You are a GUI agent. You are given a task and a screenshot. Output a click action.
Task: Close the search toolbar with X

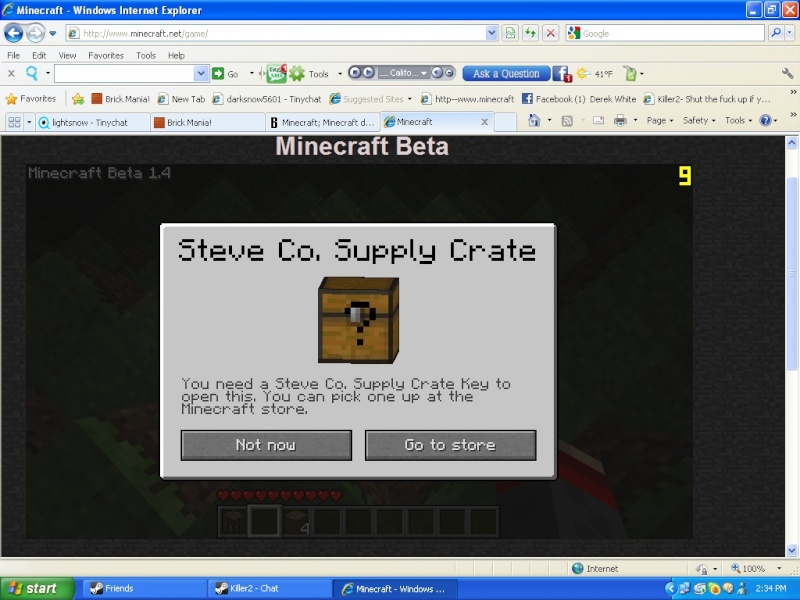pos(11,74)
